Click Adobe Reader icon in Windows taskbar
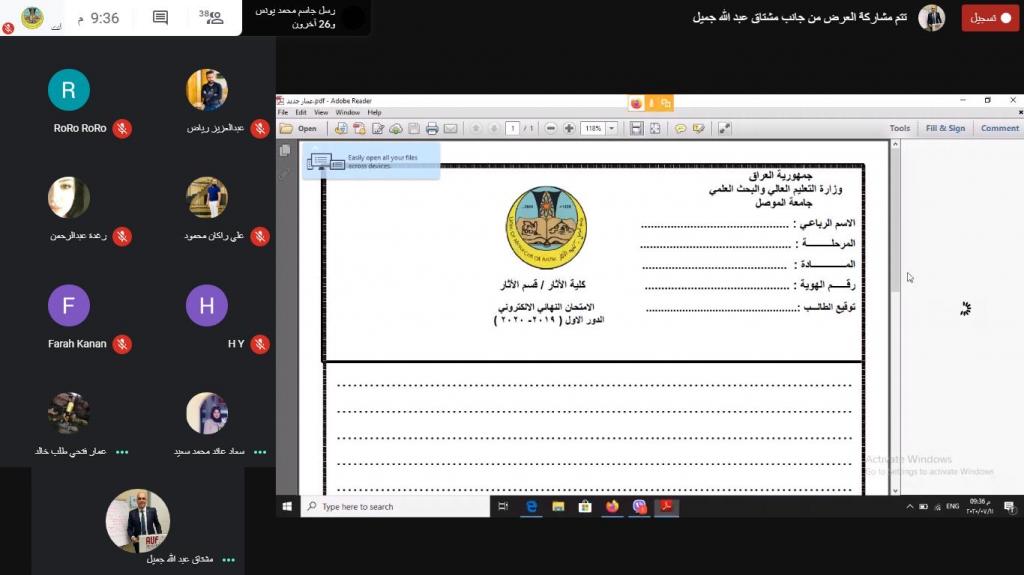The width and height of the screenshot is (1024, 575). click(x=666, y=507)
